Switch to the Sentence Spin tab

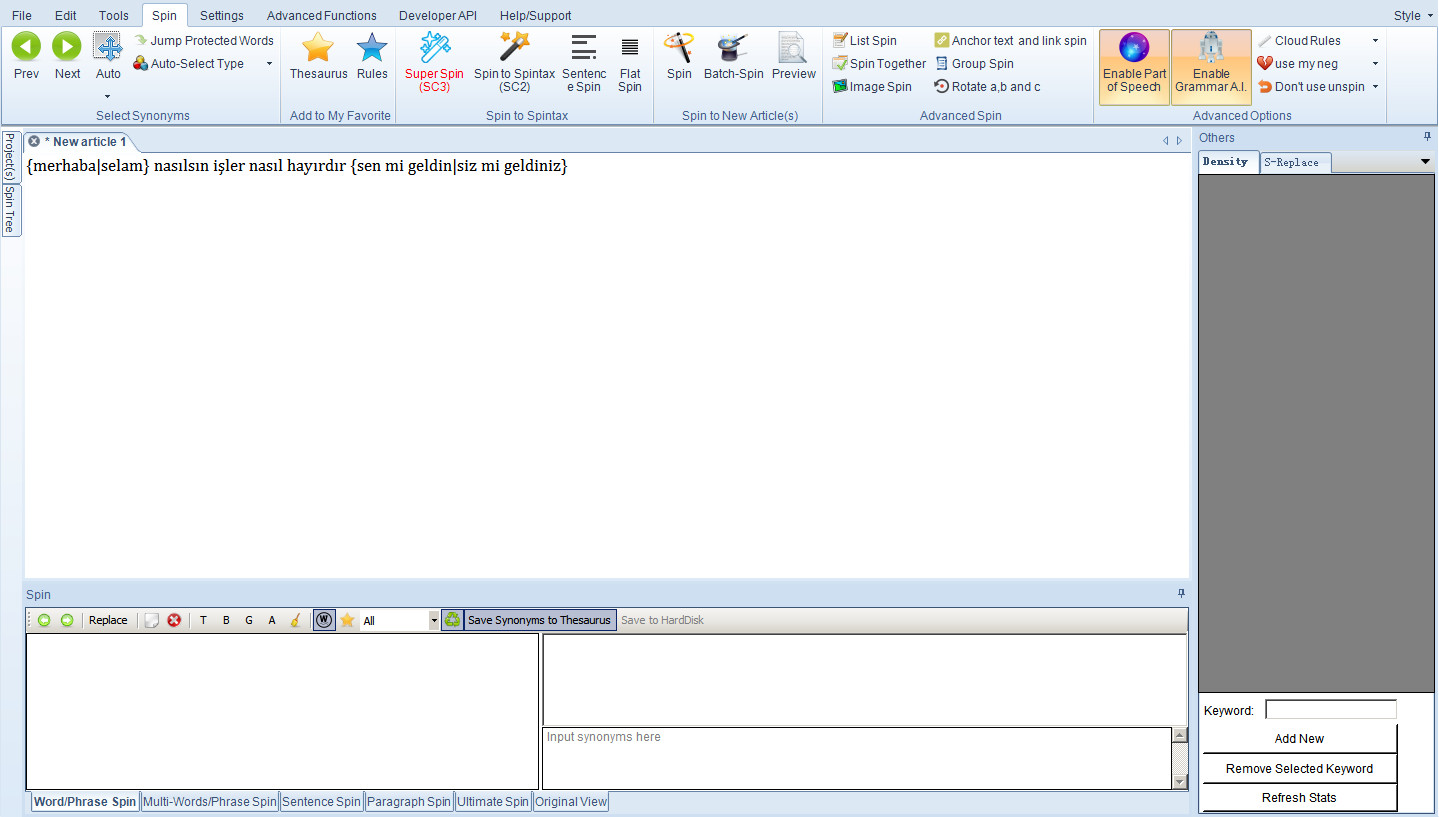pos(321,802)
